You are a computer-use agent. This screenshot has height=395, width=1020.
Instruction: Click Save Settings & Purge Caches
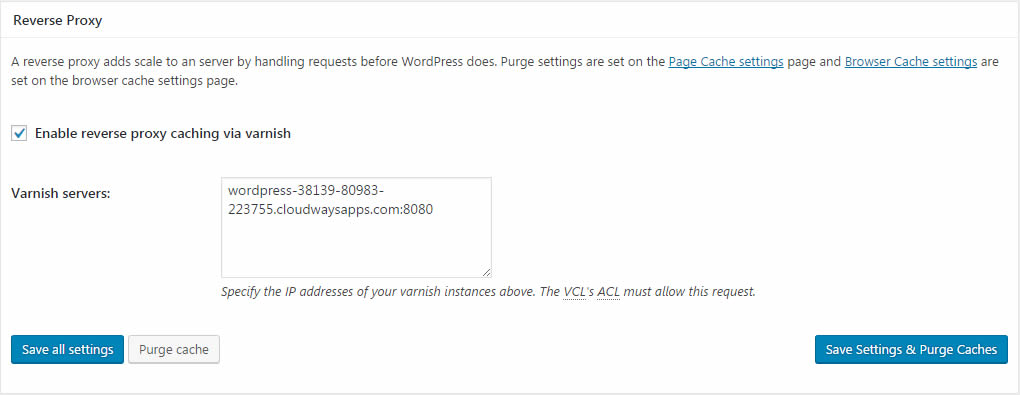[911, 349]
